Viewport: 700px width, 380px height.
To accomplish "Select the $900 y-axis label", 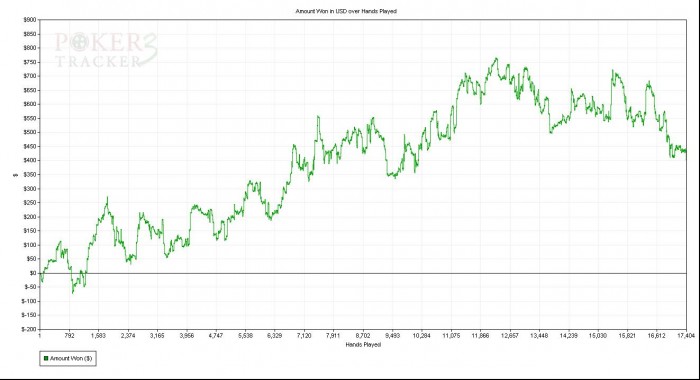I will pos(30,20).
